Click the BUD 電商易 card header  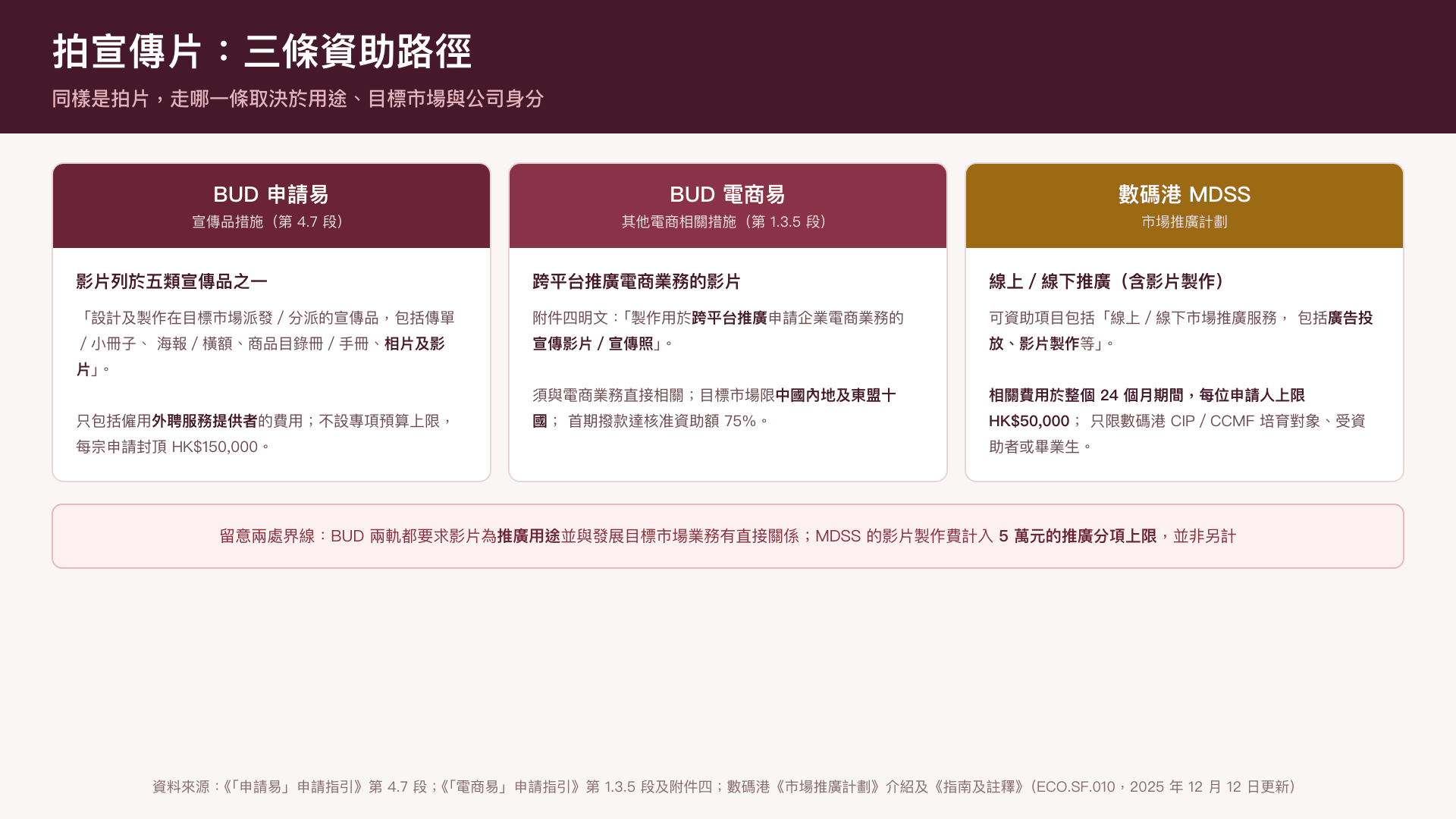pos(728,206)
